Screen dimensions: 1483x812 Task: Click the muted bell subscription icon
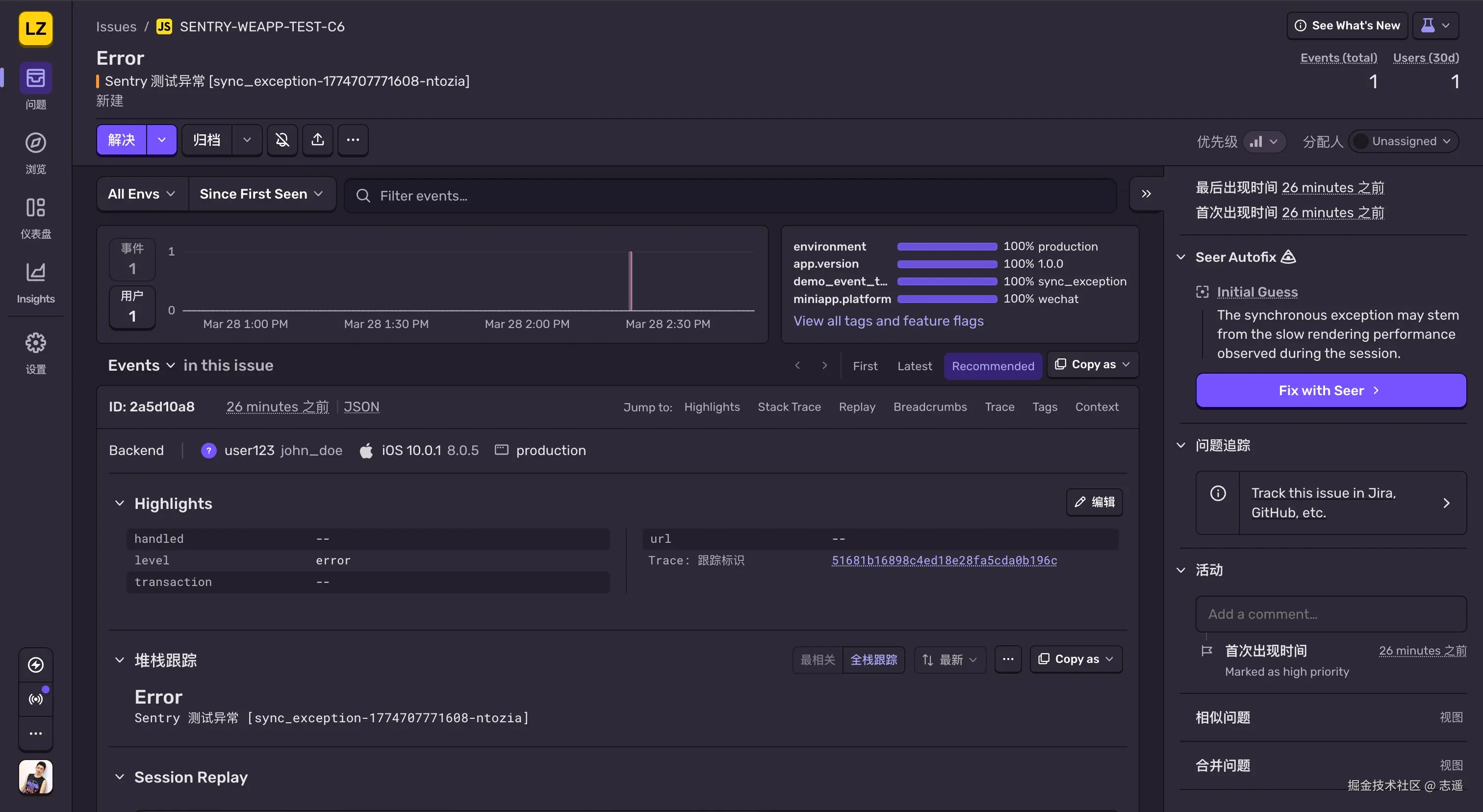[282, 140]
